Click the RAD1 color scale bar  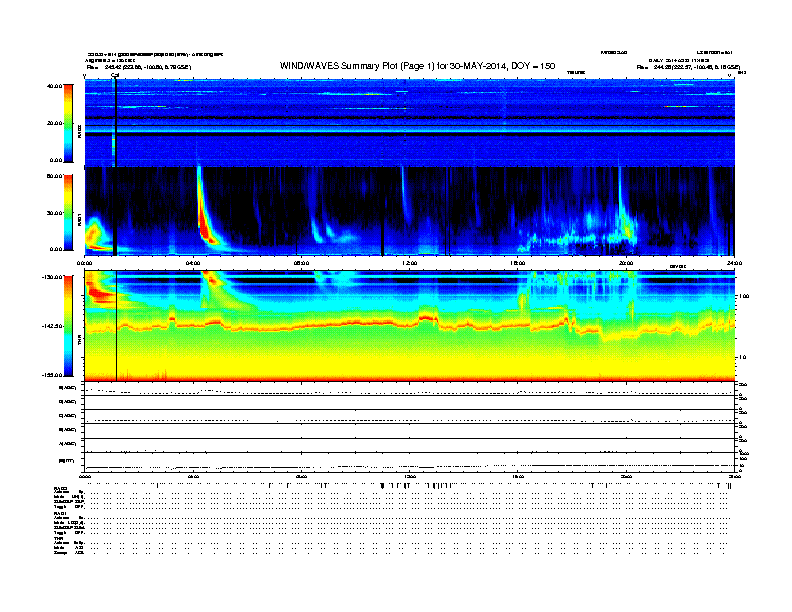tap(68, 213)
